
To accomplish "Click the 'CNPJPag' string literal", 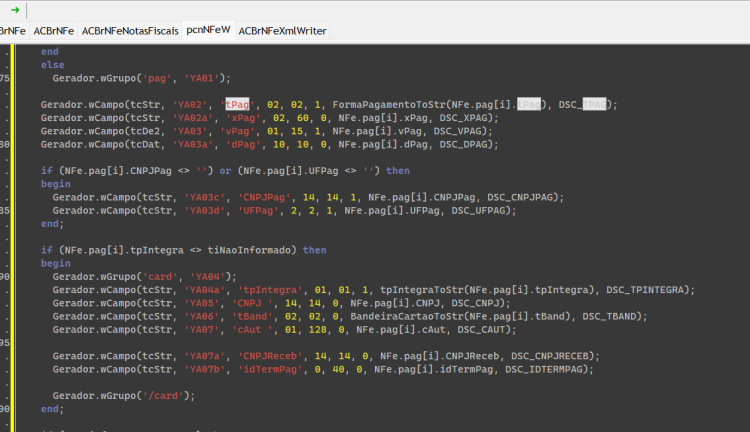I will coord(264,197).
